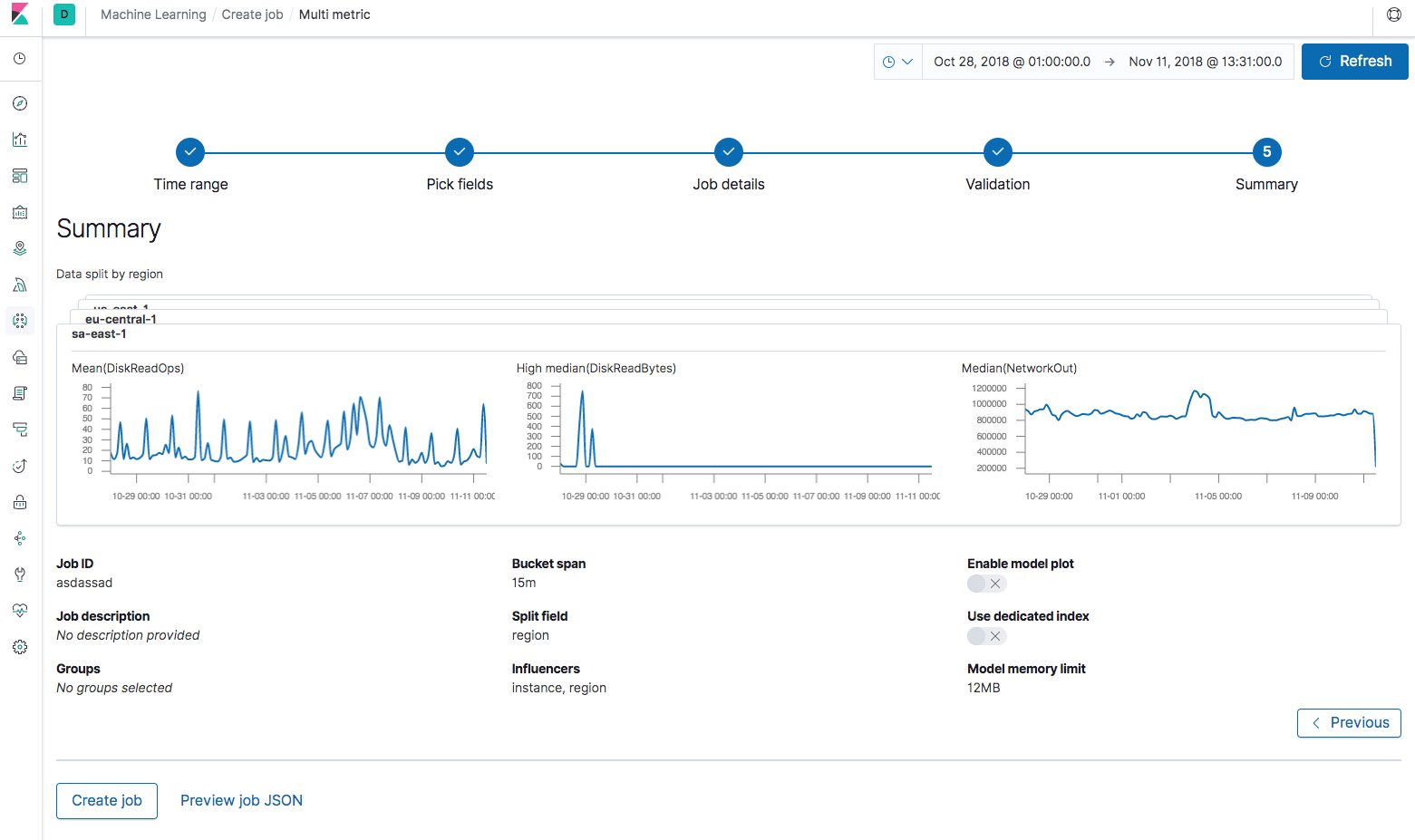This screenshot has height=840, width=1415.
Task: Click the Previous button
Action: click(x=1349, y=723)
